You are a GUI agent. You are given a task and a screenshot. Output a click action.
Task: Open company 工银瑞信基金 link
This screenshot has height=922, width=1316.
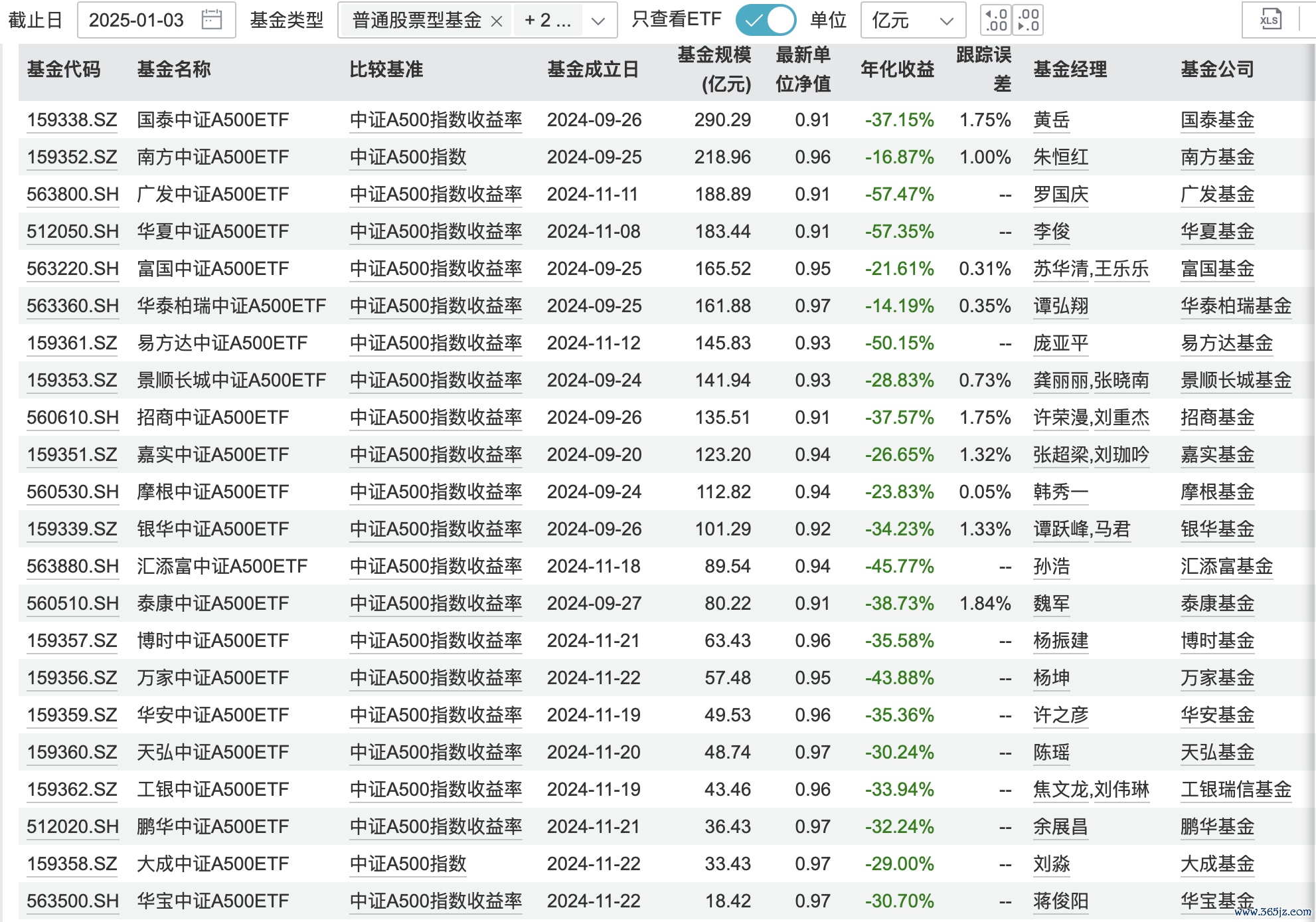coord(1236,790)
